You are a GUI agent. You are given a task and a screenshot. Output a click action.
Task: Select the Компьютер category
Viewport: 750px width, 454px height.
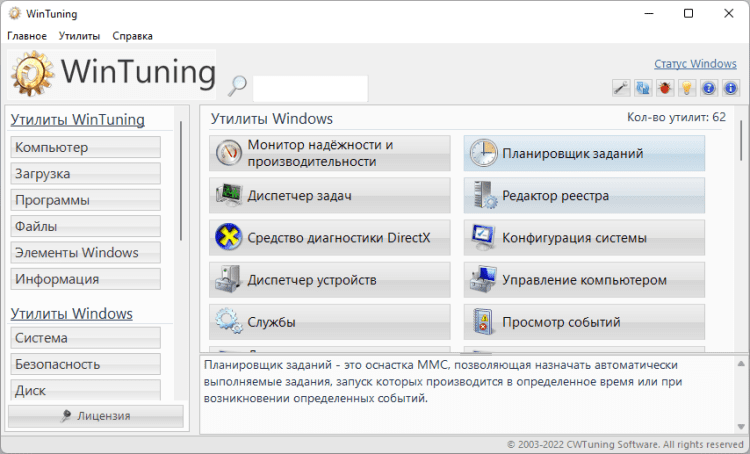[86, 147]
